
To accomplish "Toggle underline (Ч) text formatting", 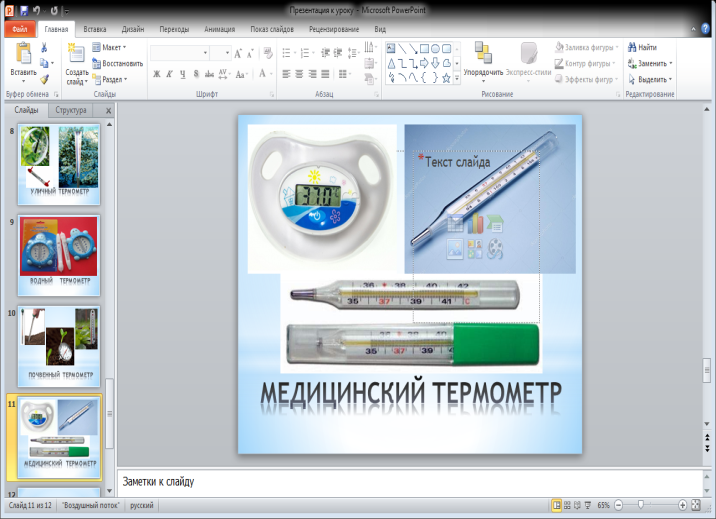I will 184,73.
